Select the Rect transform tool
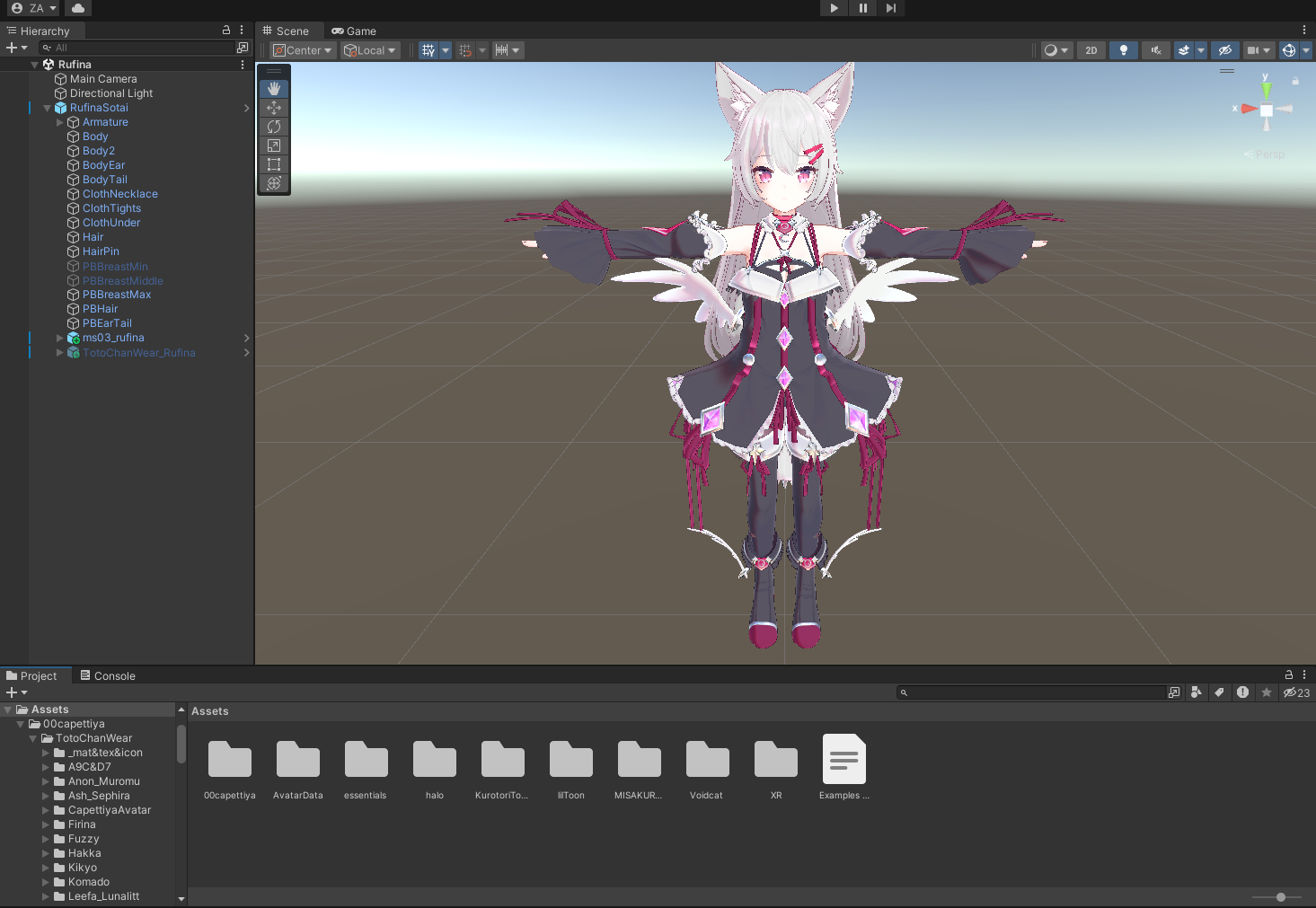The image size is (1316, 908). pyautogui.click(x=274, y=164)
